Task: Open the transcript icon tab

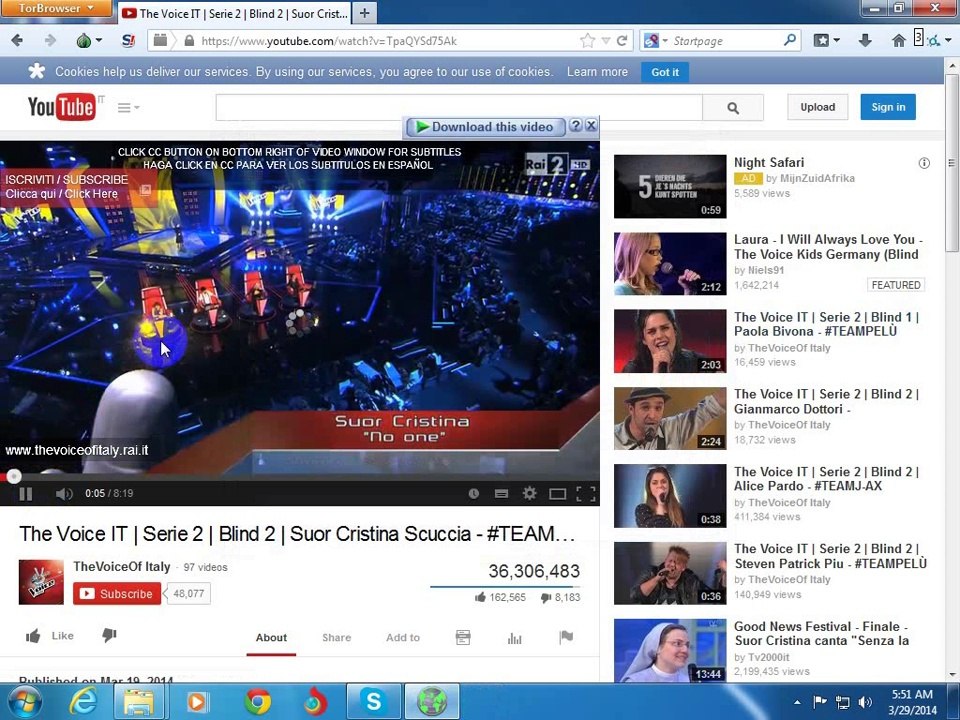Action: [463, 637]
